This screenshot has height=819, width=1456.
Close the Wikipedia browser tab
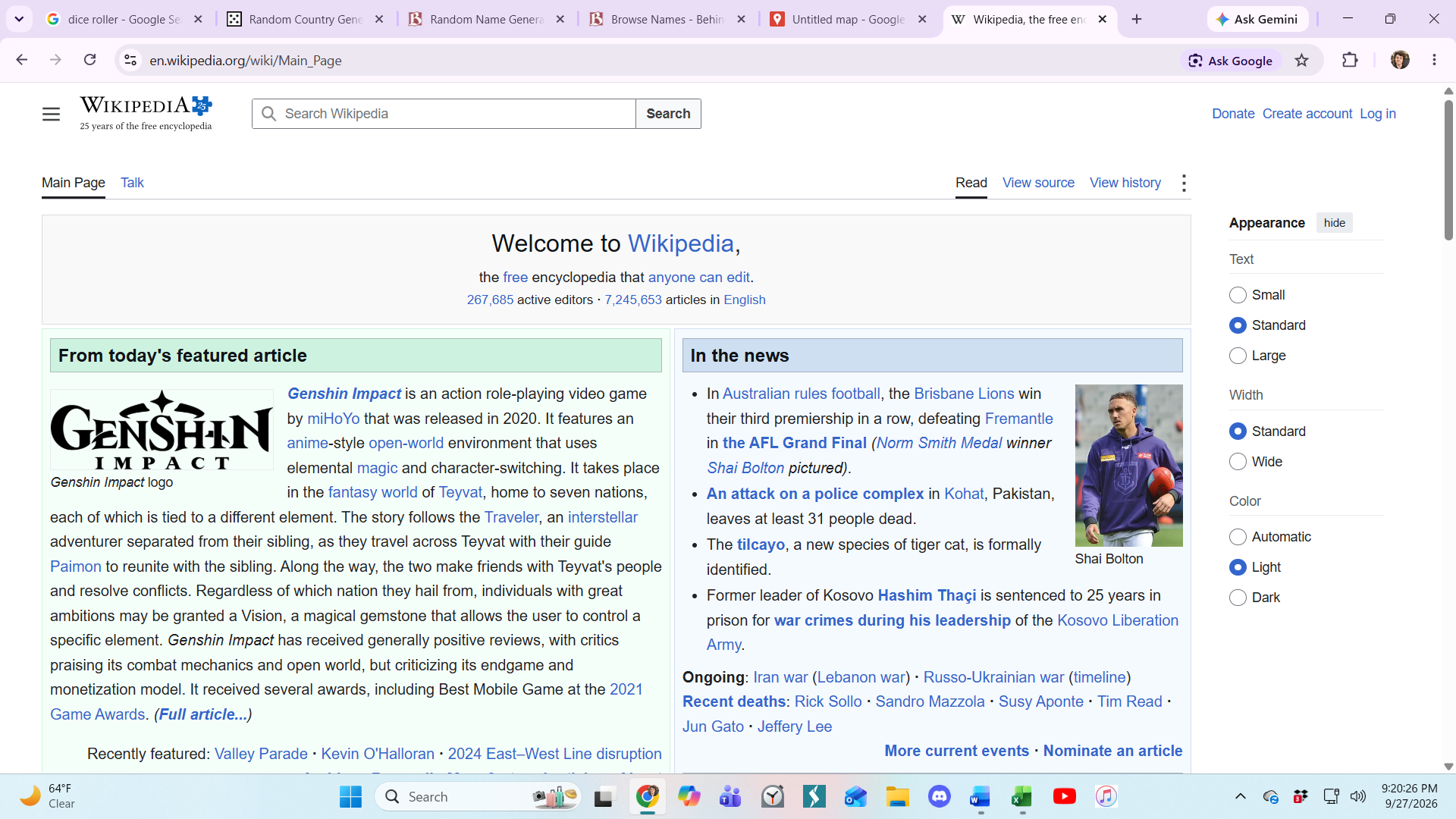tap(1103, 19)
